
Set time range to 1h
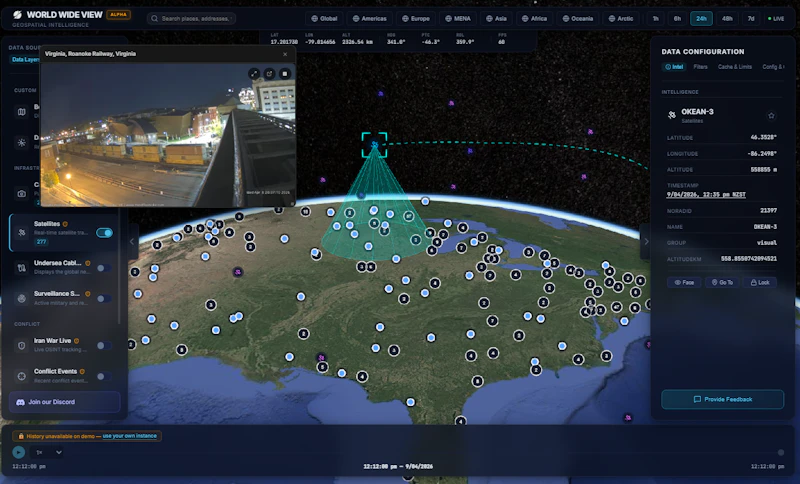[x=656, y=18]
